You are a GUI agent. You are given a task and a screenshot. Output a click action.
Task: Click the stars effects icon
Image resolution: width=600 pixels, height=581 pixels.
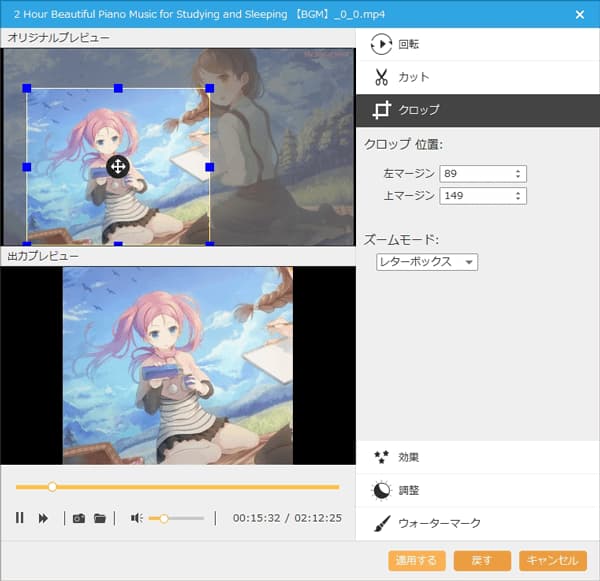coord(381,457)
